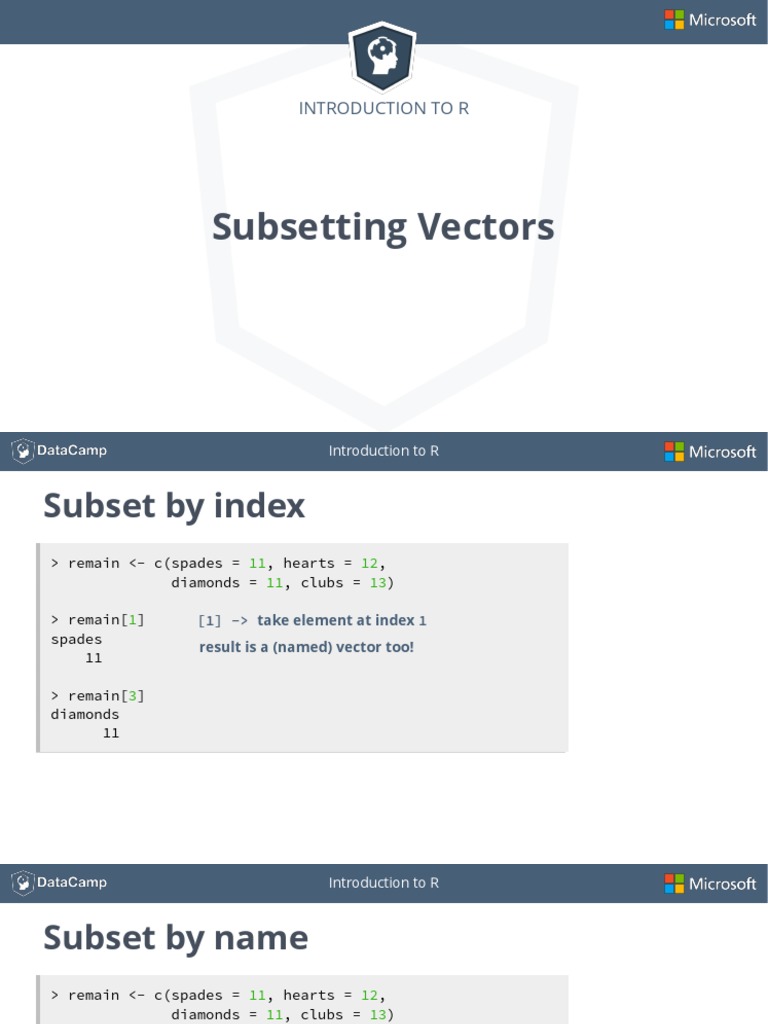
Task: Click the Microsoft logo on Subset by index slide
Action: click(x=710, y=451)
